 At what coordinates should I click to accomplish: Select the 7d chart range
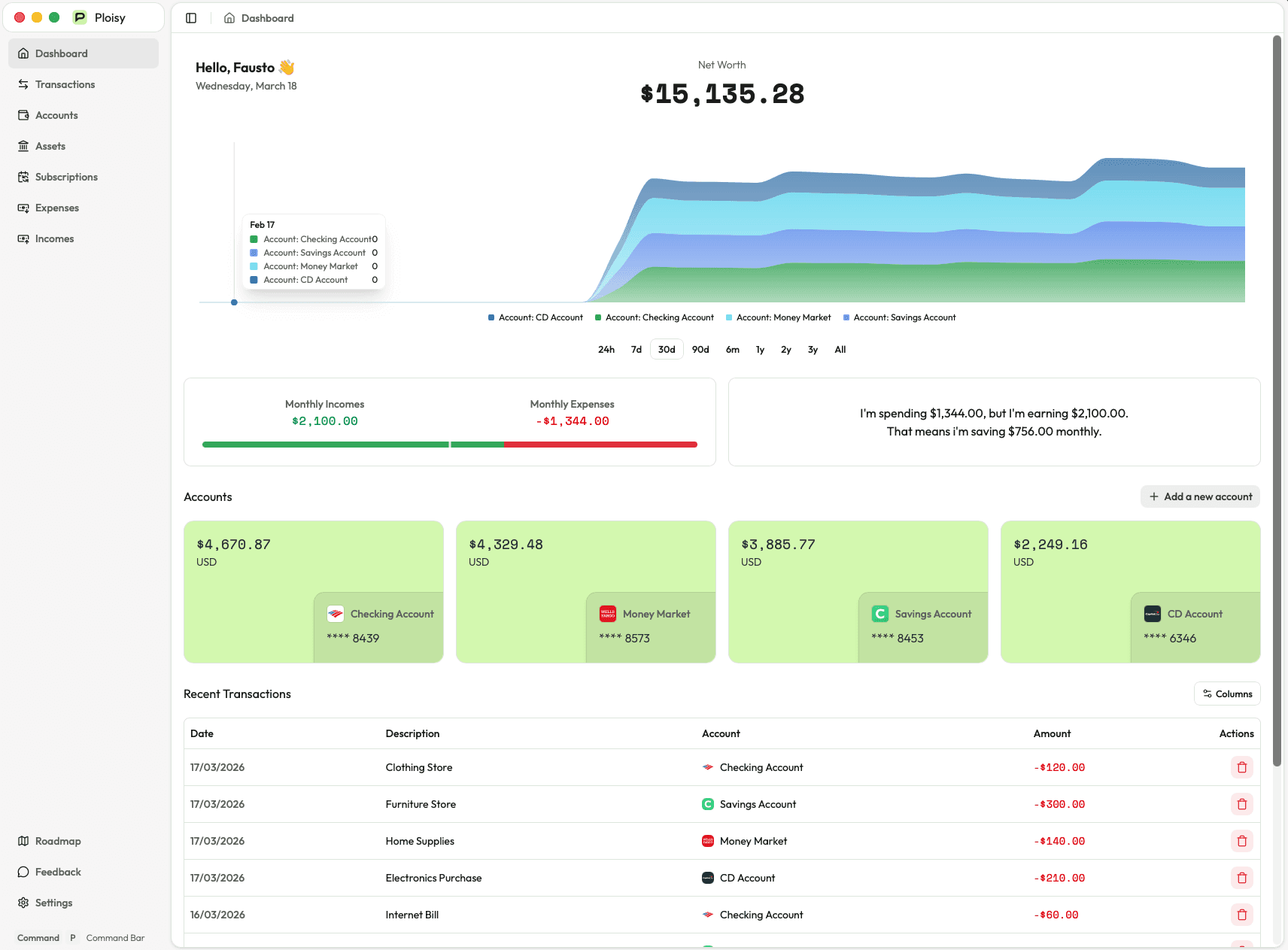636,350
